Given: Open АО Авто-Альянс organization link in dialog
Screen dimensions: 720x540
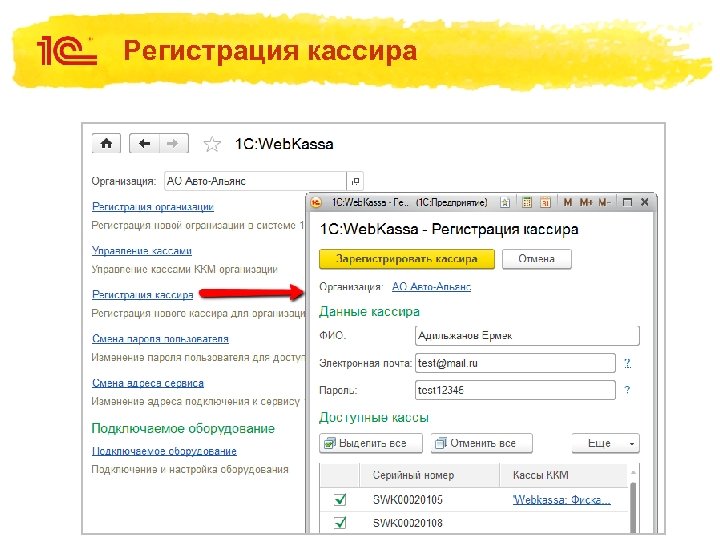Looking at the screenshot, I should (x=431, y=287).
